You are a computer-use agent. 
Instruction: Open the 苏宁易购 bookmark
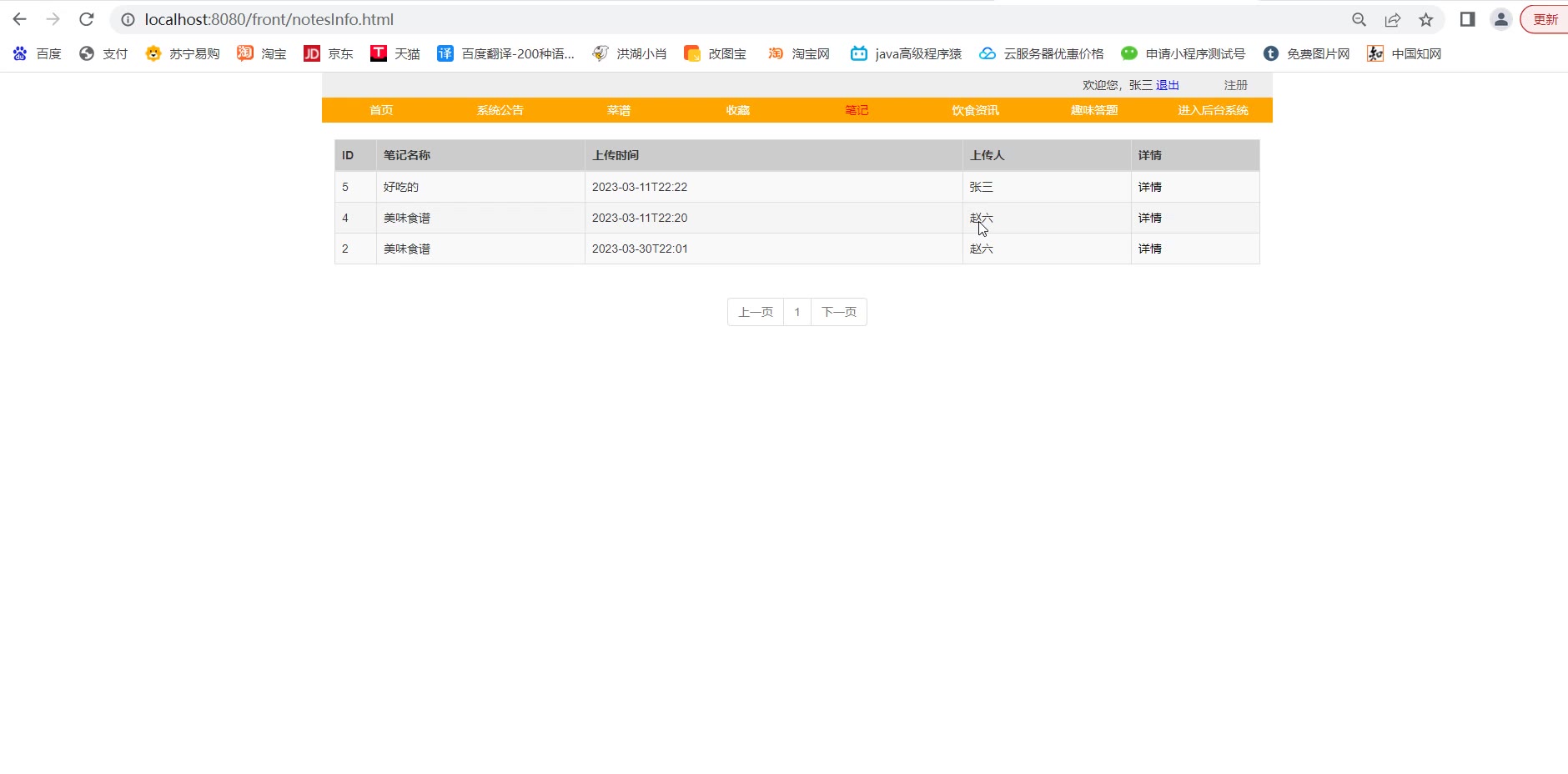coord(183,53)
